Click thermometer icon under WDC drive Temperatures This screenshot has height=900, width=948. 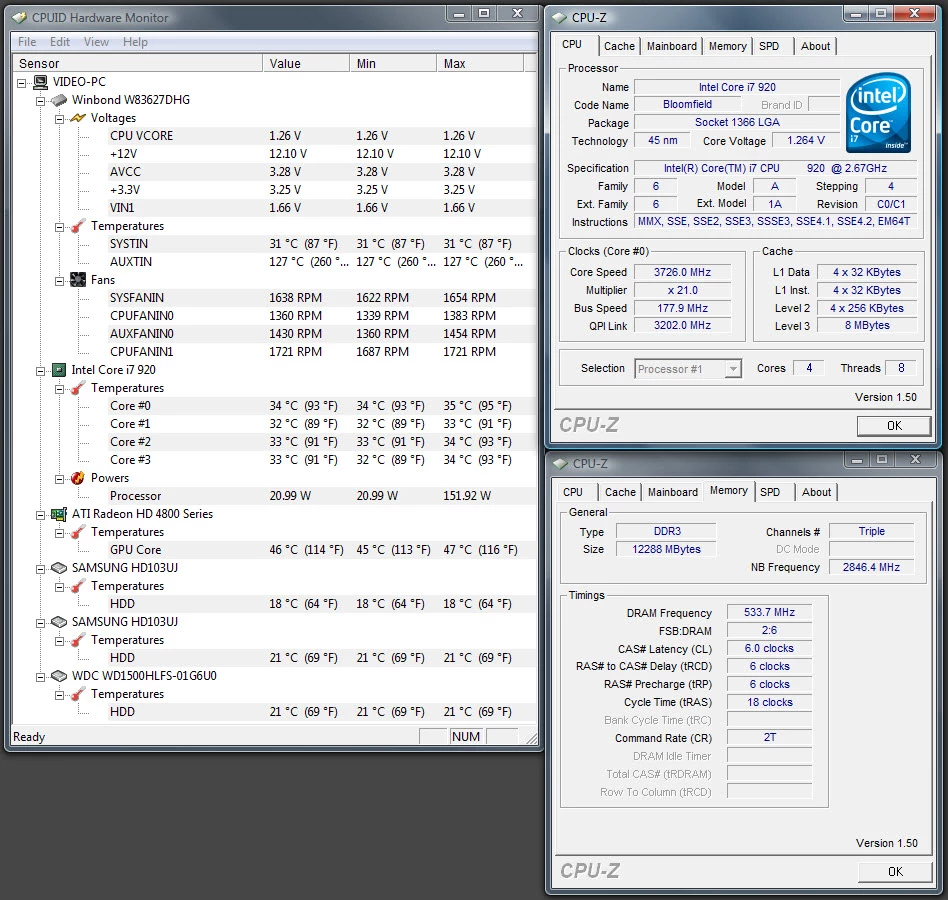click(x=78, y=694)
